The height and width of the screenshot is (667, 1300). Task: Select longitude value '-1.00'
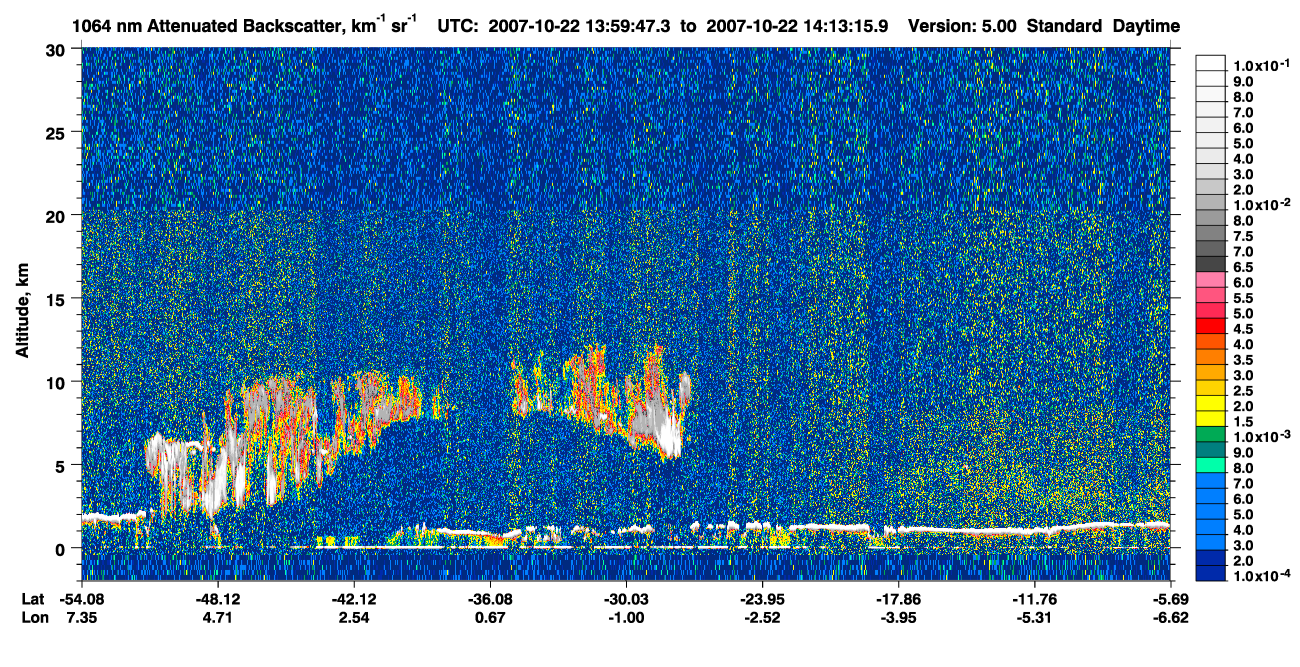tap(626, 617)
